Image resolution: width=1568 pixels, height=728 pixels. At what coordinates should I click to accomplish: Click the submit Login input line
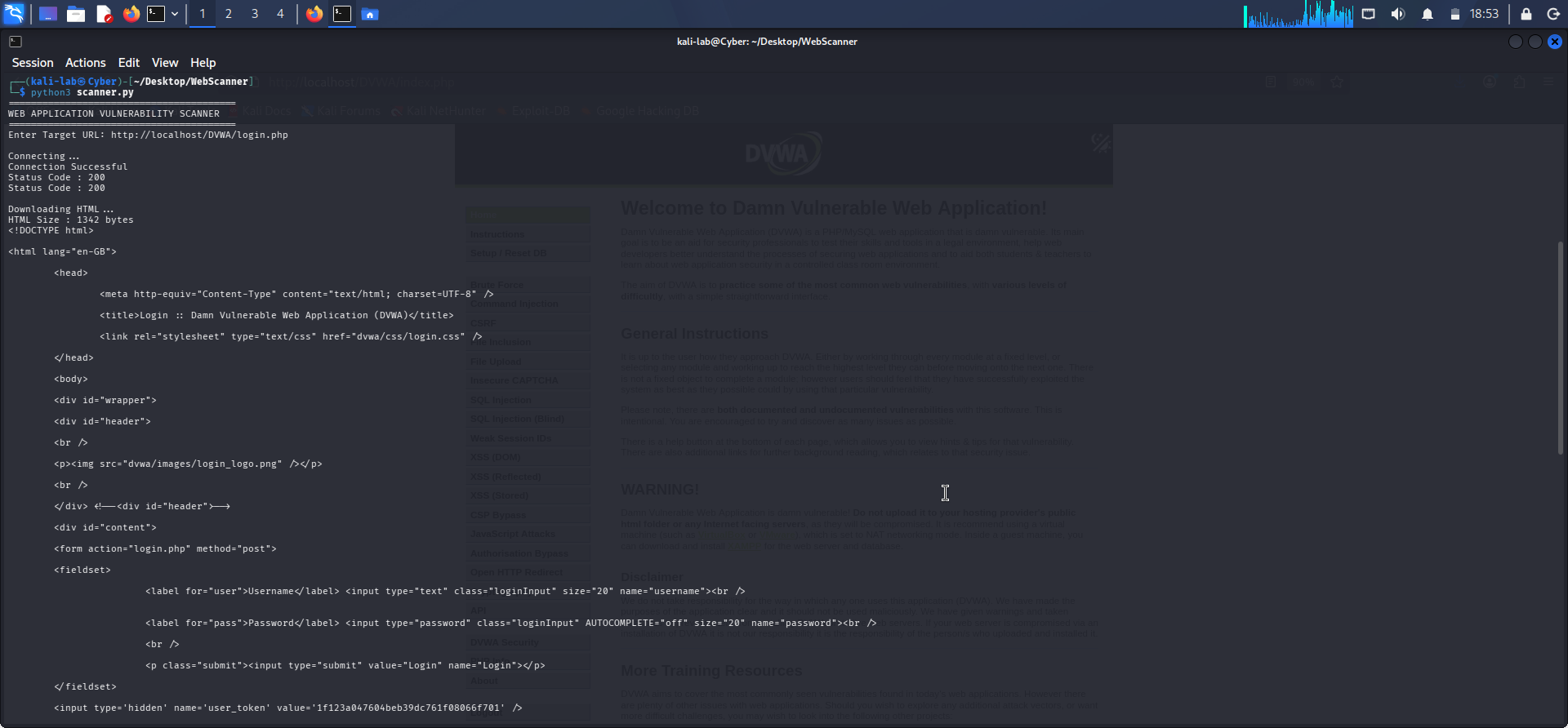345,665
